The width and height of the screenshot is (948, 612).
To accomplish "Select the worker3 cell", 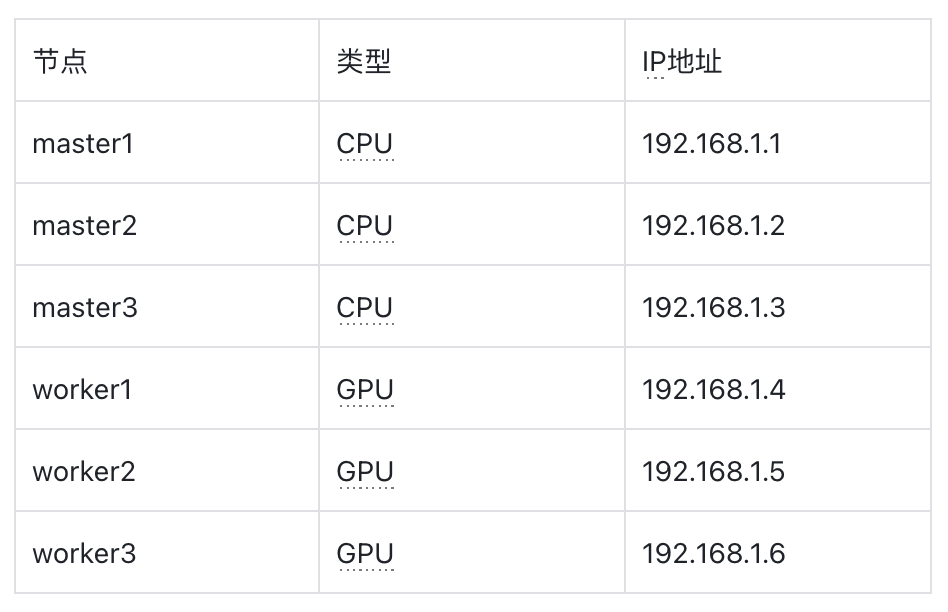I will coord(167,553).
